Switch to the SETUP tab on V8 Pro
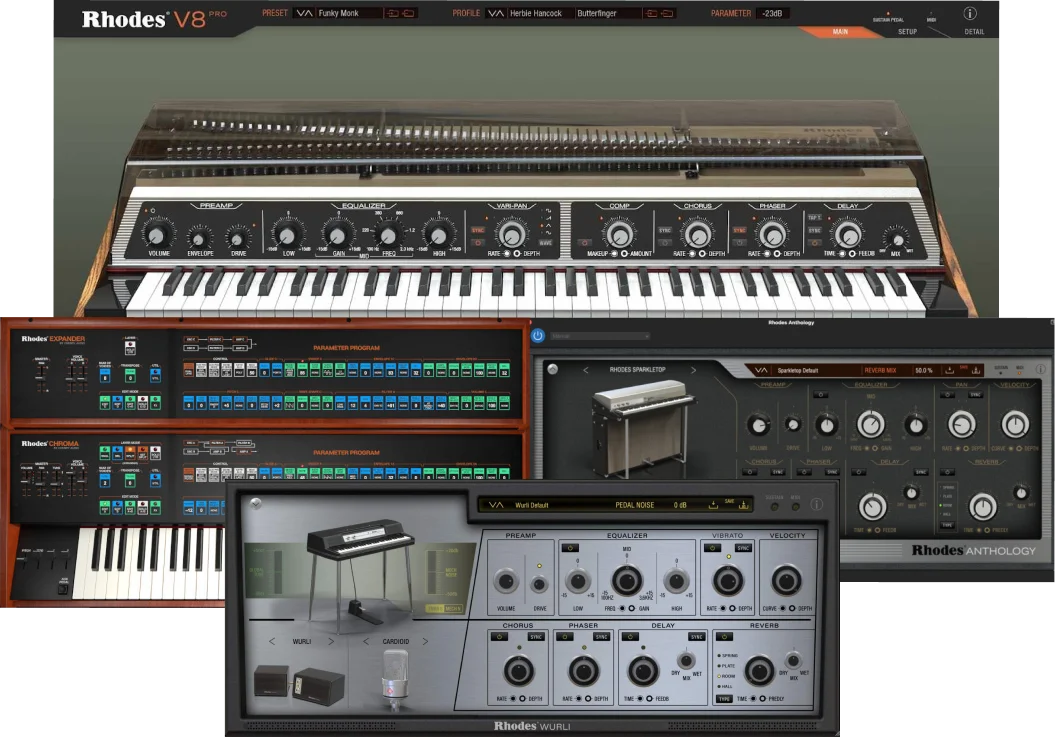The width and height of the screenshot is (1055, 737). (908, 31)
